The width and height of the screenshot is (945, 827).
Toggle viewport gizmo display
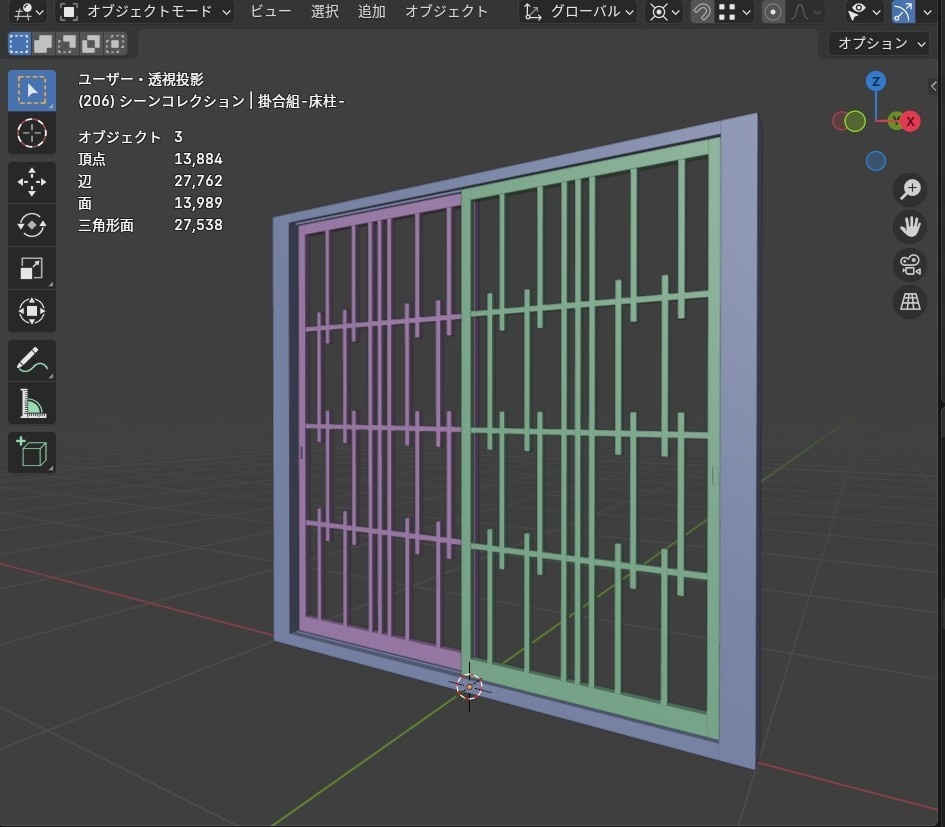tap(903, 11)
